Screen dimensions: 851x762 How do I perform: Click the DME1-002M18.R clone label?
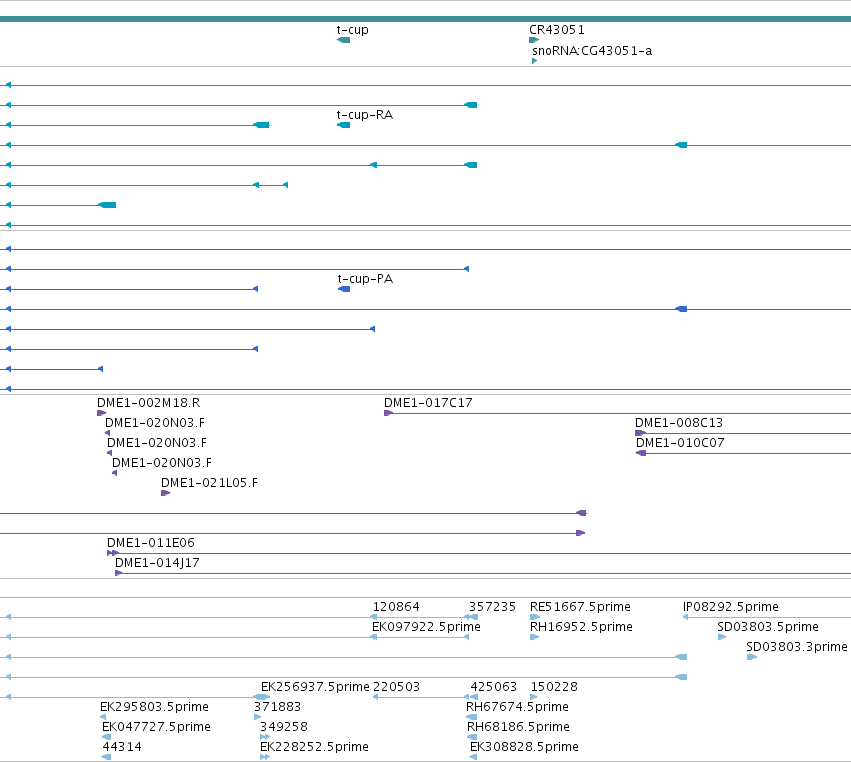point(149,403)
